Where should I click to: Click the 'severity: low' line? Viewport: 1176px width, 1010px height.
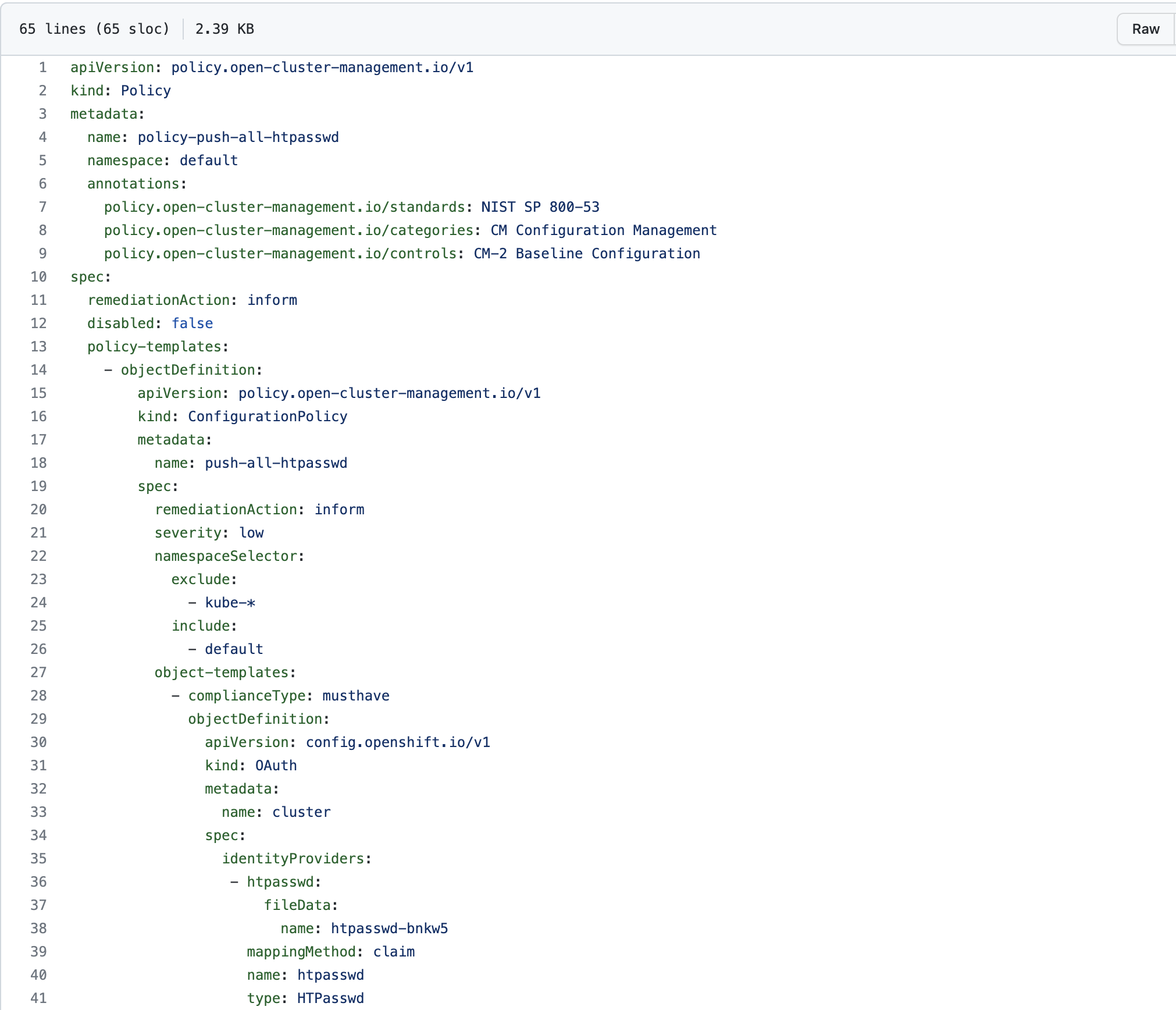[209, 533]
